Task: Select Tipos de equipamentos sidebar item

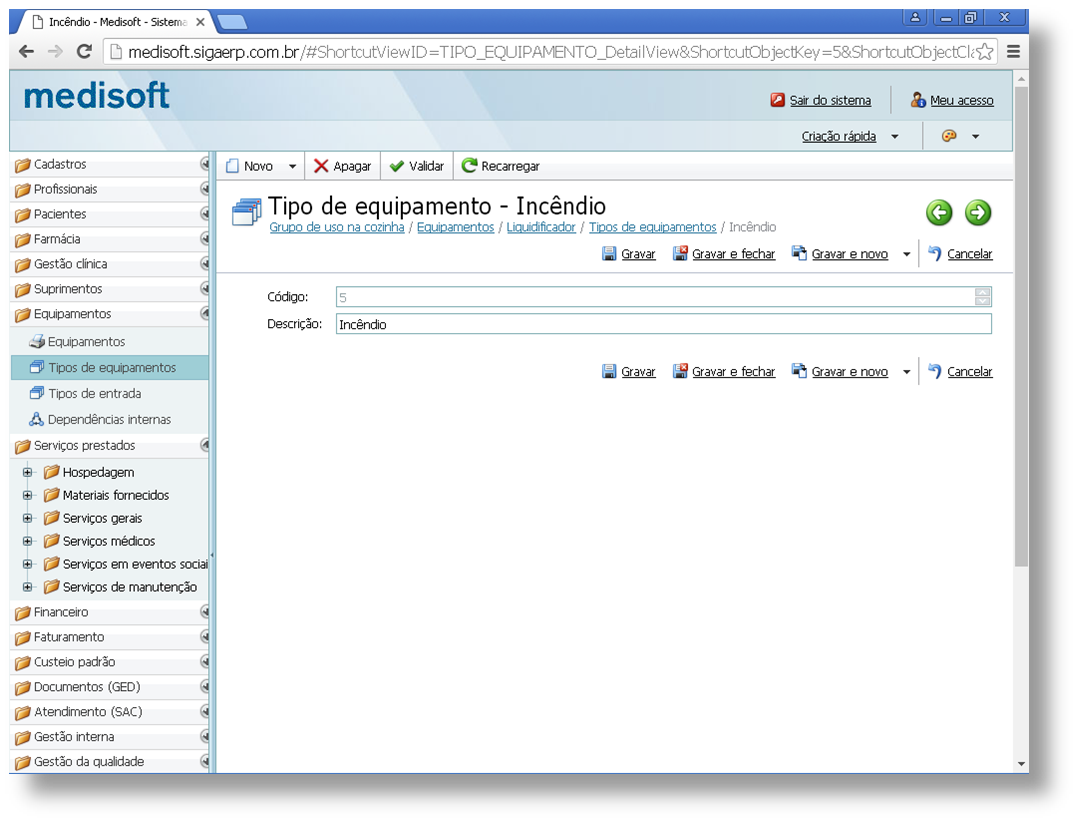Action: tap(110, 368)
